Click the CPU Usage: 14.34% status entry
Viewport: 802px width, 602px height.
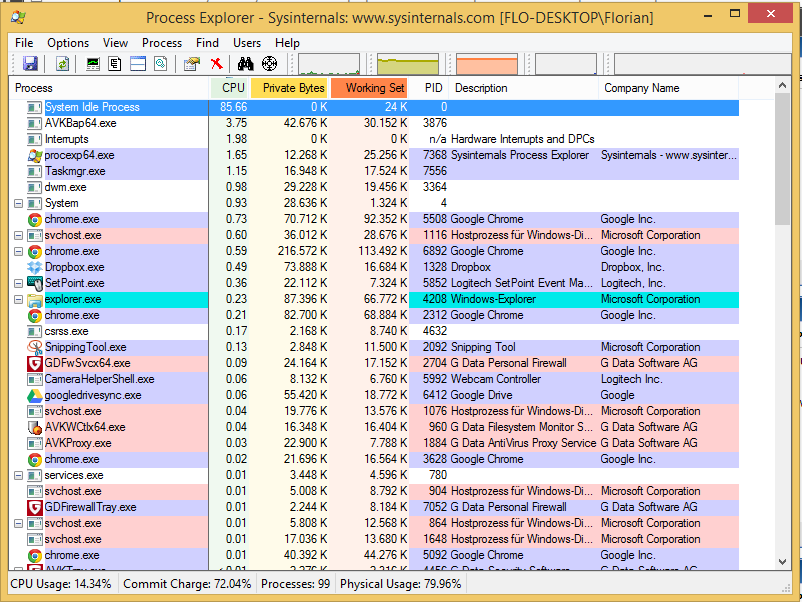61,584
